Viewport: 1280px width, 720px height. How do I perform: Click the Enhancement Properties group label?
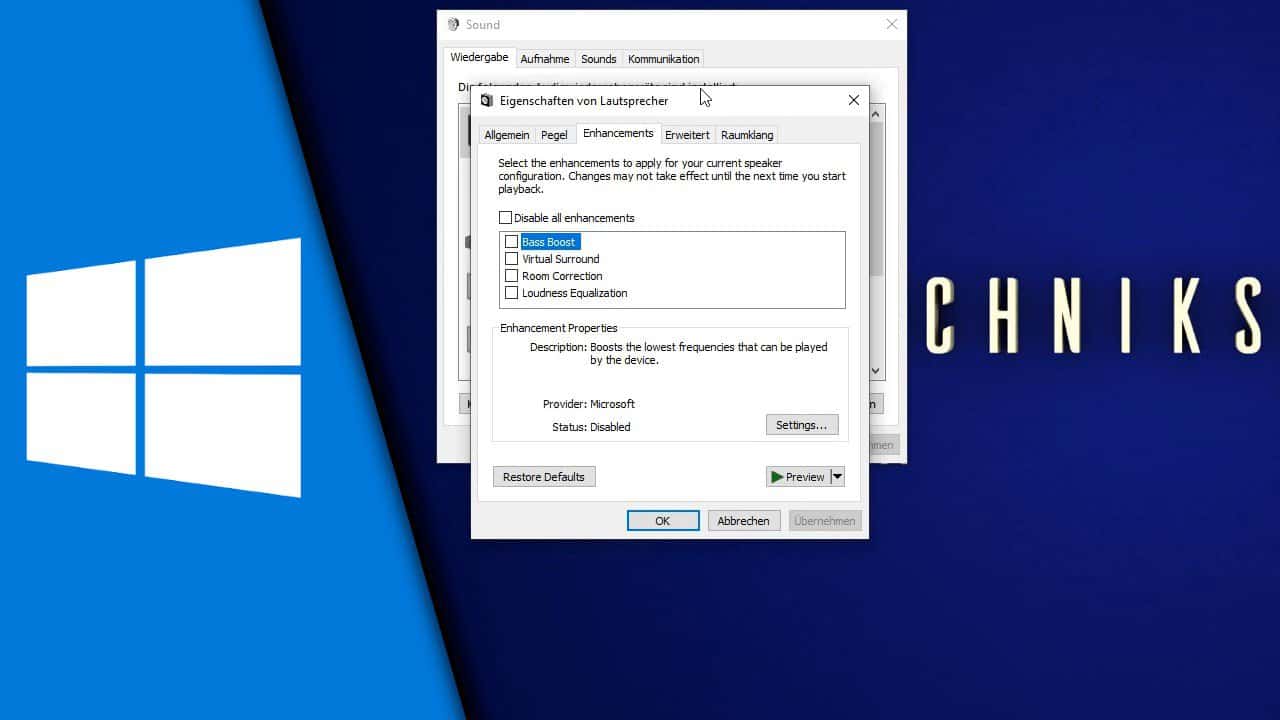tap(559, 328)
